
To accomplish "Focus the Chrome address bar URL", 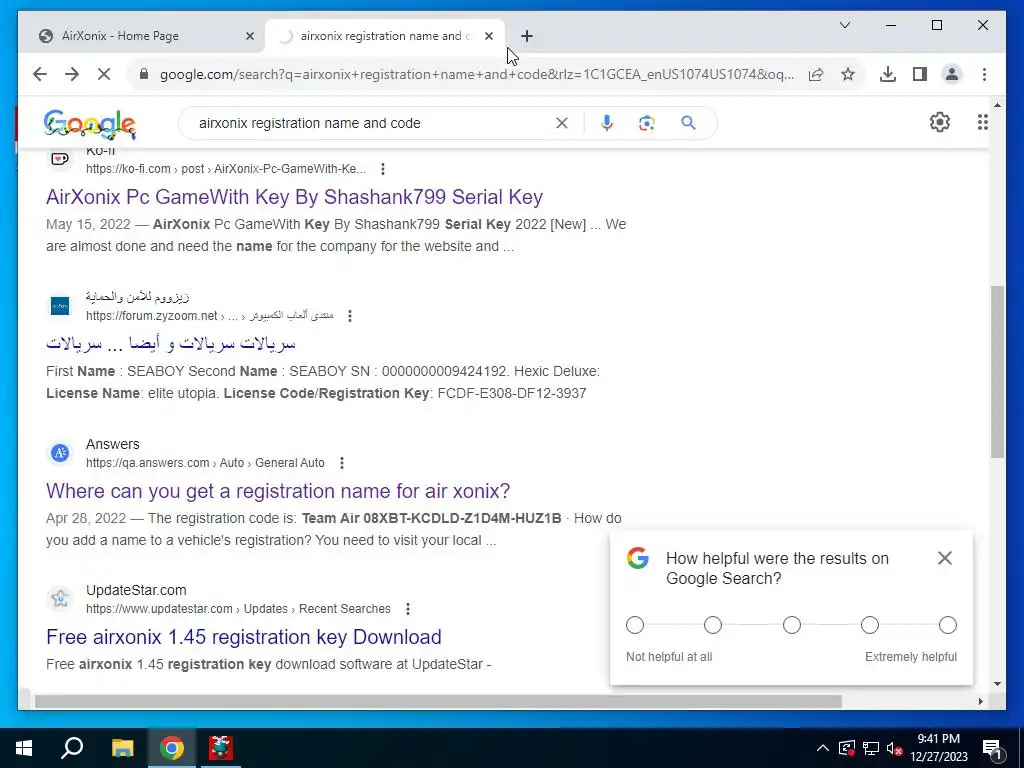I will 477,74.
